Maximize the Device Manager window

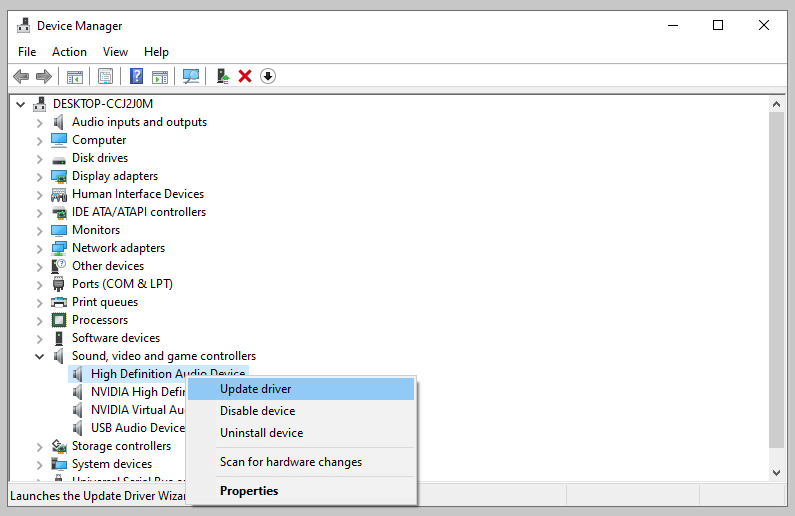point(718,25)
